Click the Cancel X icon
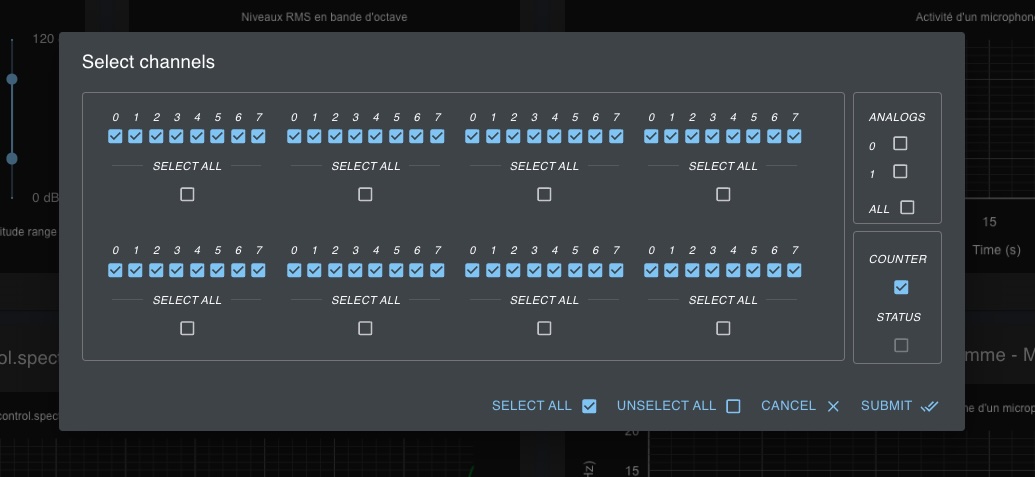Viewport: 1035px width, 477px height. 833,406
